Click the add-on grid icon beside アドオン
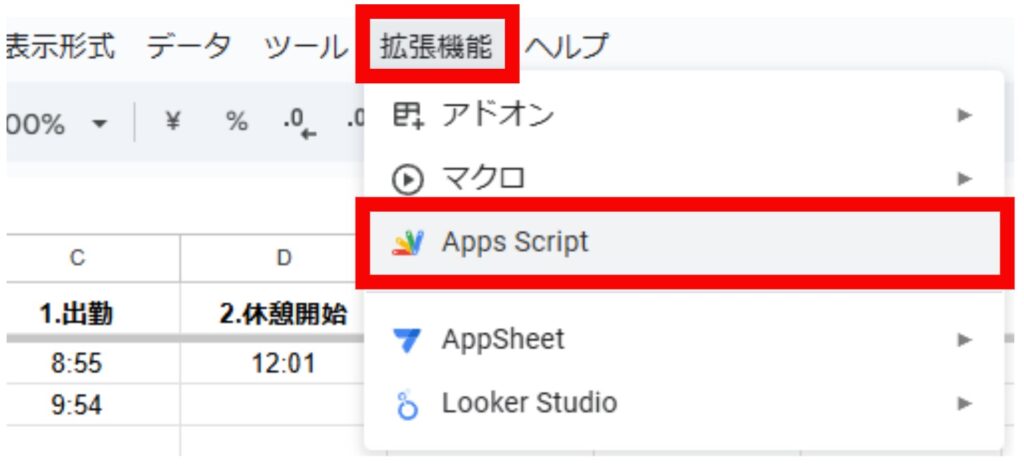This screenshot has width=1024, height=471. coord(408,116)
